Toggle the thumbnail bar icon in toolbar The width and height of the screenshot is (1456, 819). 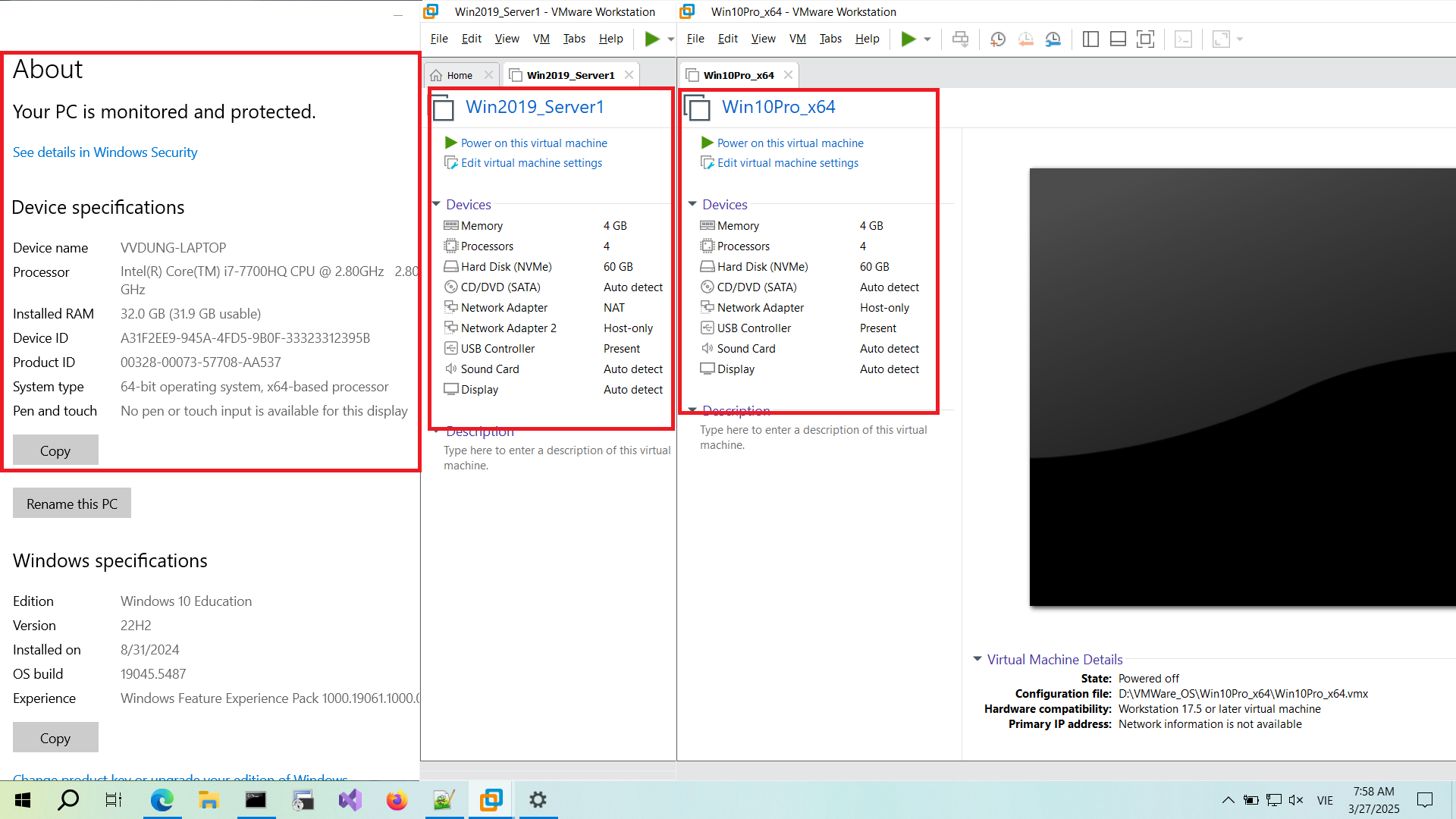tap(1118, 39)
